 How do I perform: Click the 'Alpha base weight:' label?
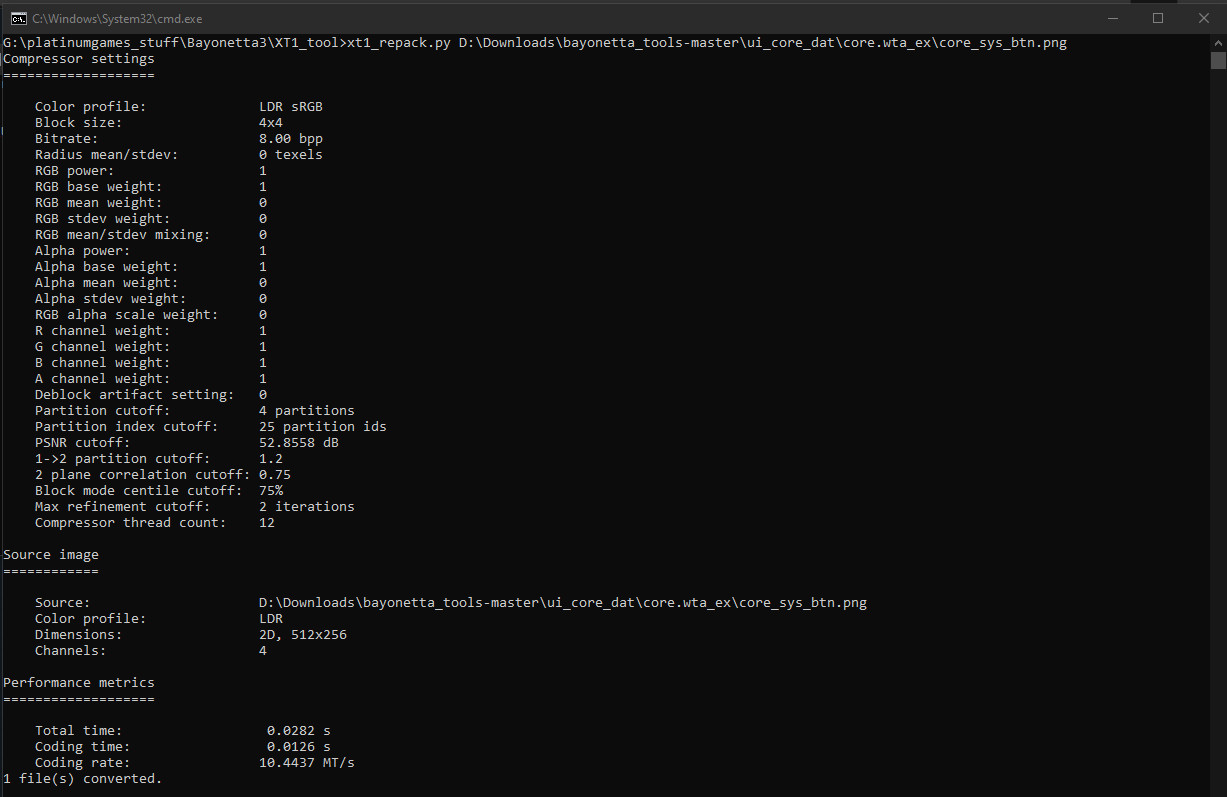(x=107, y=267)
